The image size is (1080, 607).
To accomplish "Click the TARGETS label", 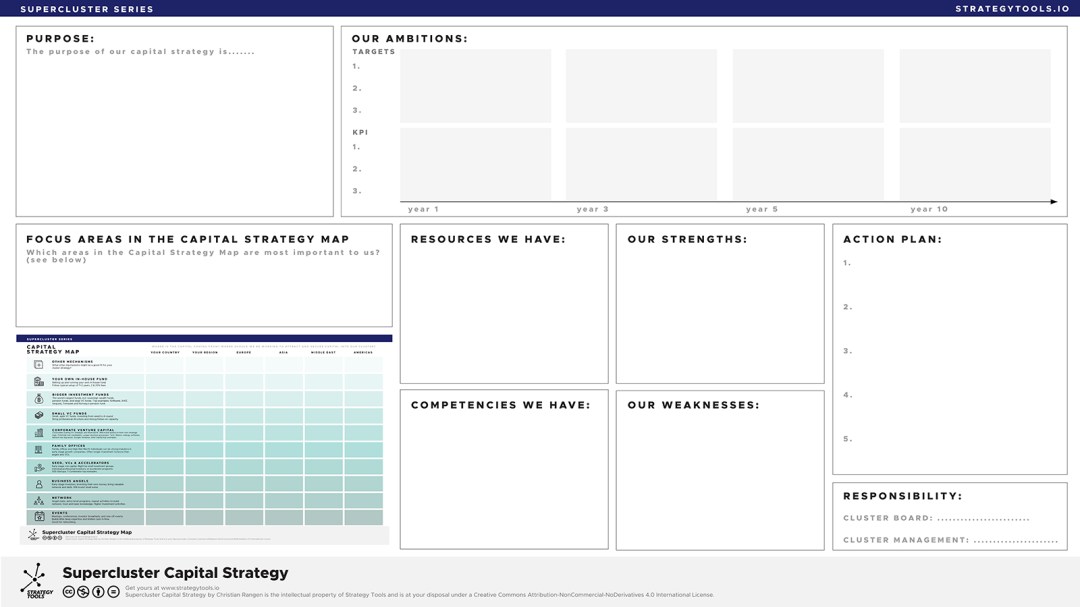I will (x=374, y=52).
